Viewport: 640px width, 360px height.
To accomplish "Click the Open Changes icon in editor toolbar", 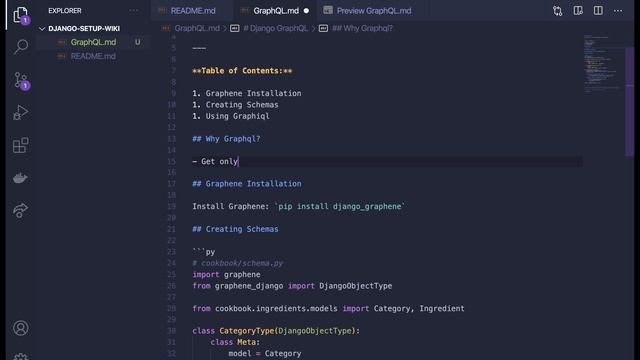I will pyautogui.click(x=558, y=11).
